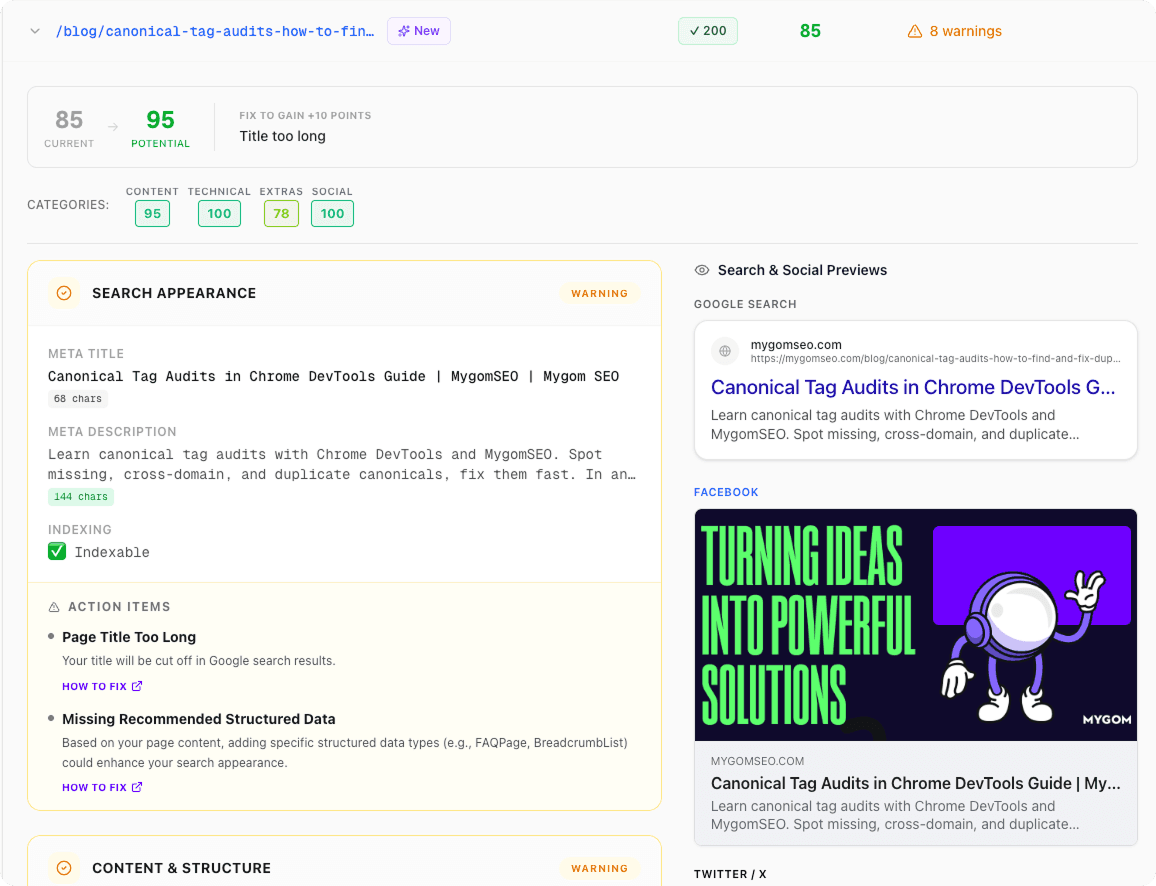The width and height of the screenshot is (1156, 886).
Task: Open HOW TO FIX for Page Title Too Long
Action: coord(95,686)
